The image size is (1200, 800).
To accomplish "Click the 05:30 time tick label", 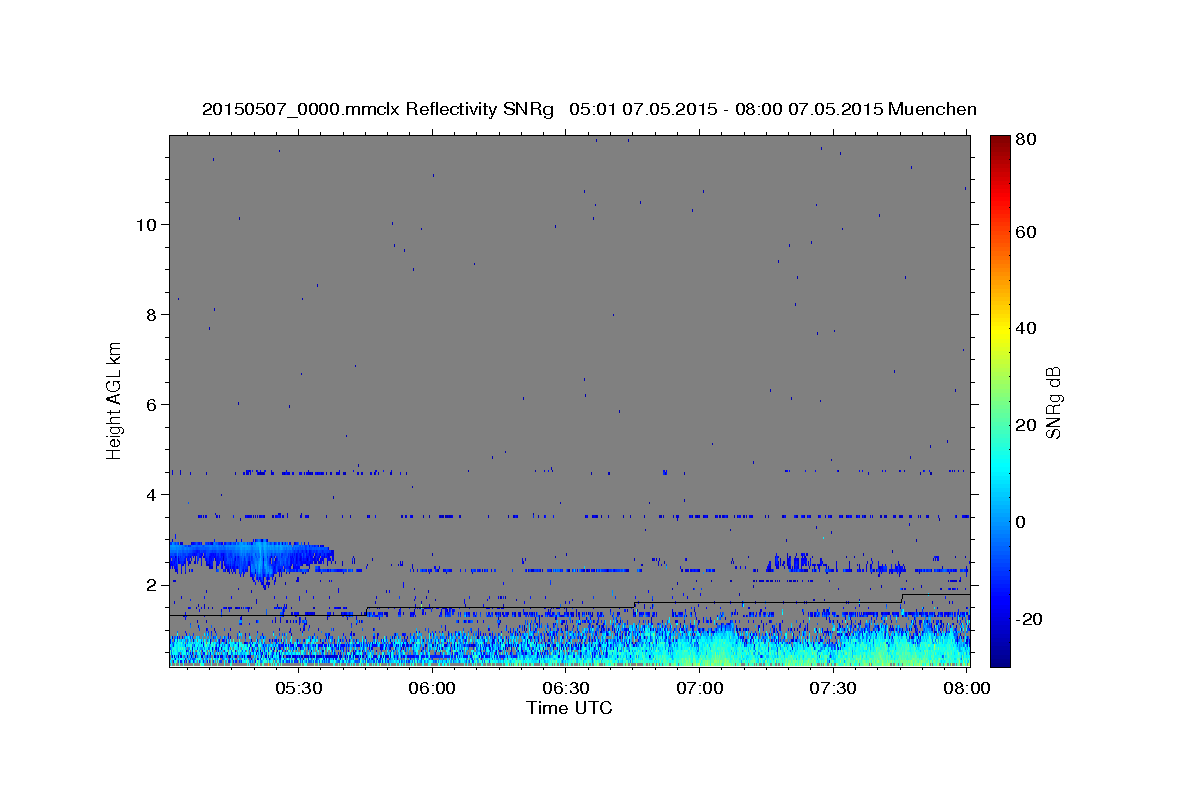I will tap(299, 688).
